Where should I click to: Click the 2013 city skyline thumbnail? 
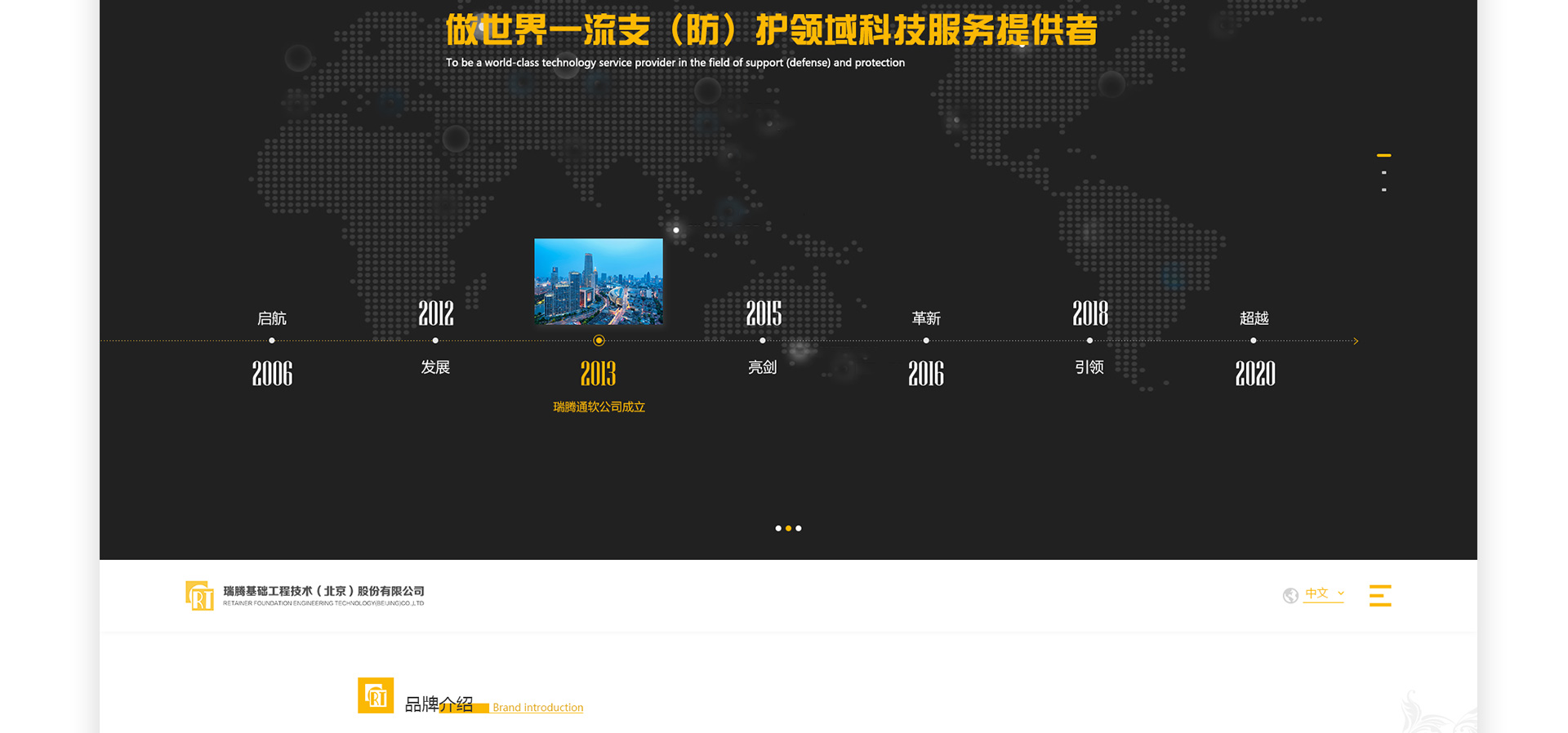click(x=599, y=282)
